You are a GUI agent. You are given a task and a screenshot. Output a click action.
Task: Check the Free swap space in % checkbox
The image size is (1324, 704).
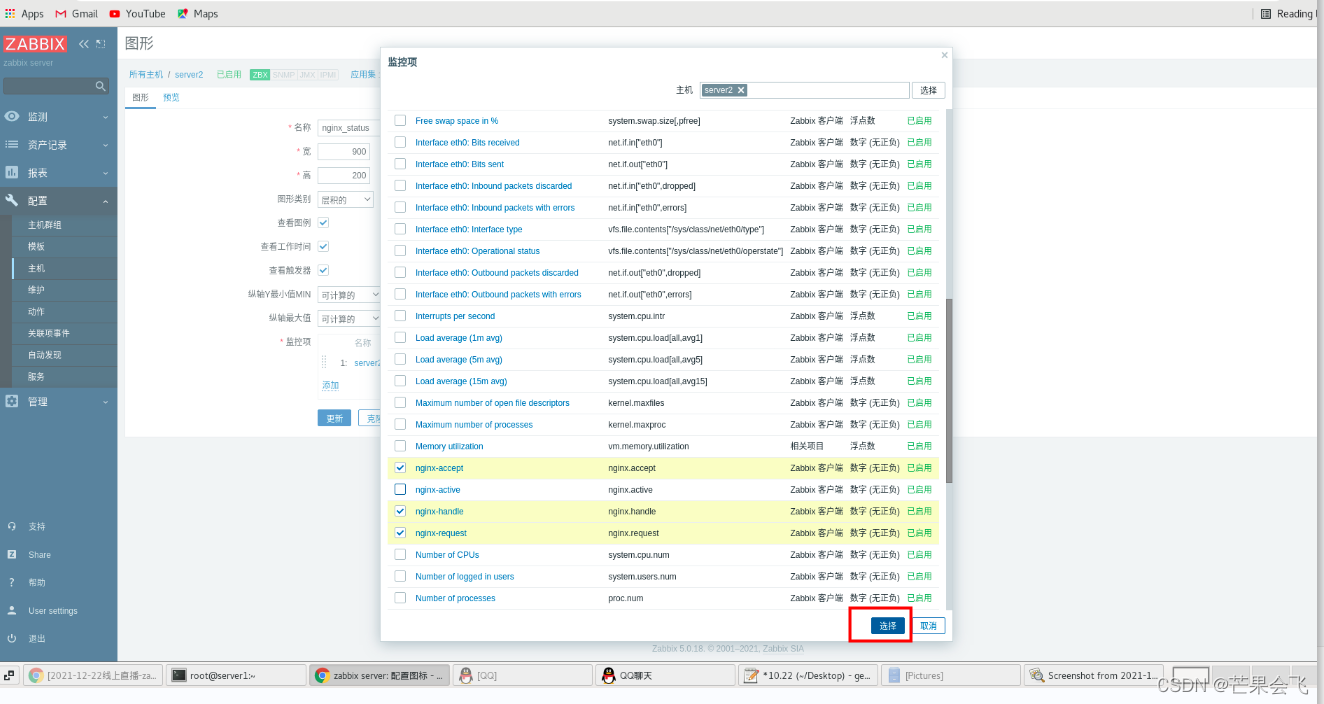pyautogui.click(x=400, y=120)
